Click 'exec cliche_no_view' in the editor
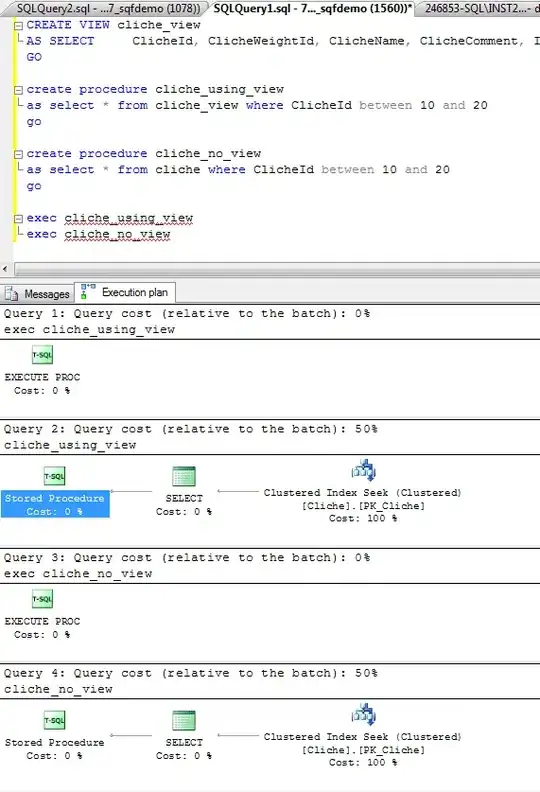Screen dimensions: 540x792 99,234
